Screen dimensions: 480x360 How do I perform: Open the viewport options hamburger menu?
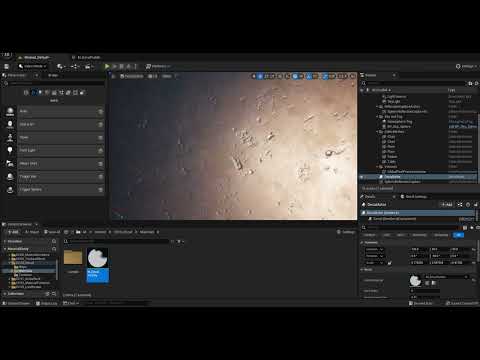(114, 76)
